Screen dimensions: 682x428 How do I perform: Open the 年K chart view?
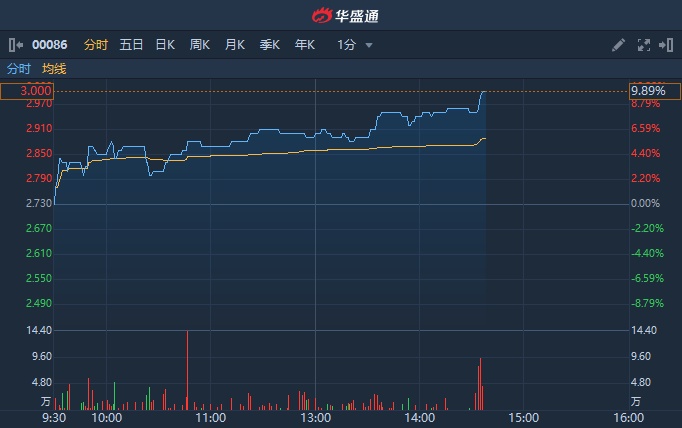click(x=305, y=45)
